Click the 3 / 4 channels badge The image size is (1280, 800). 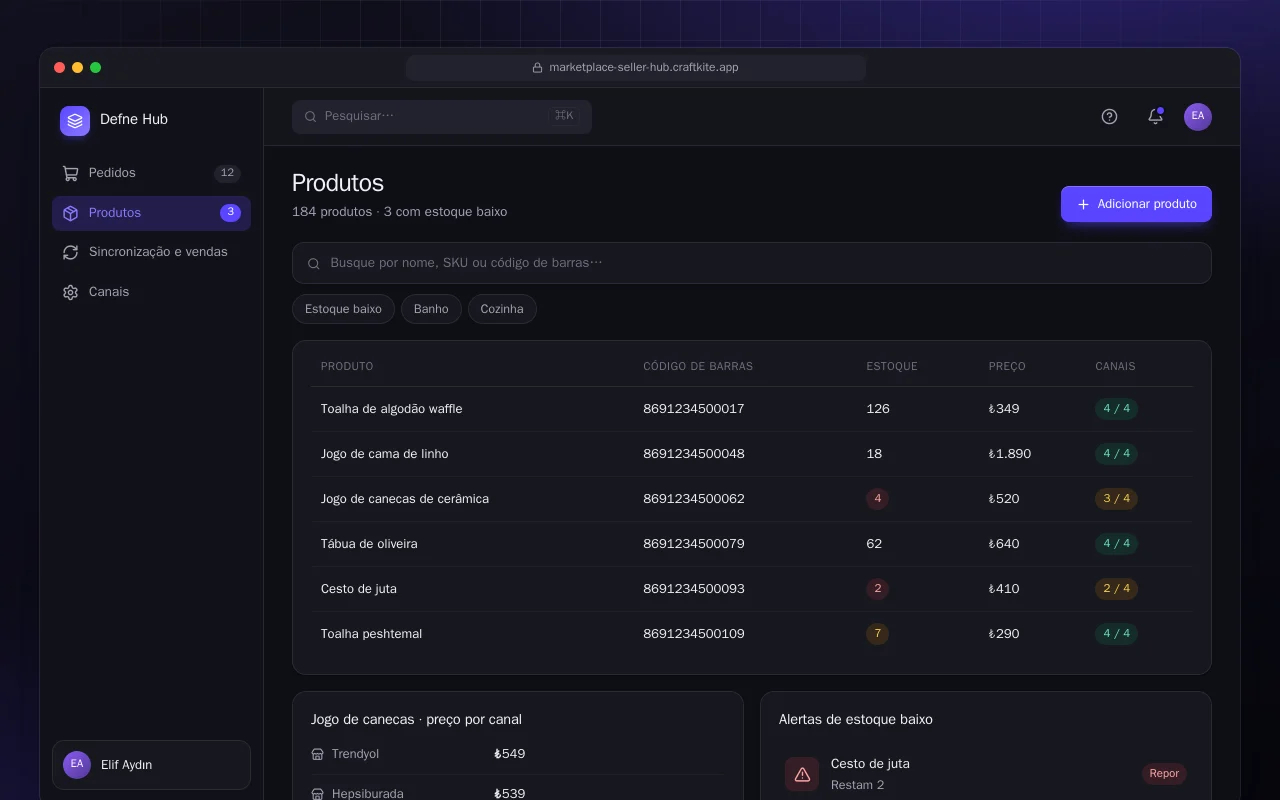click(x=1116, y=499)
